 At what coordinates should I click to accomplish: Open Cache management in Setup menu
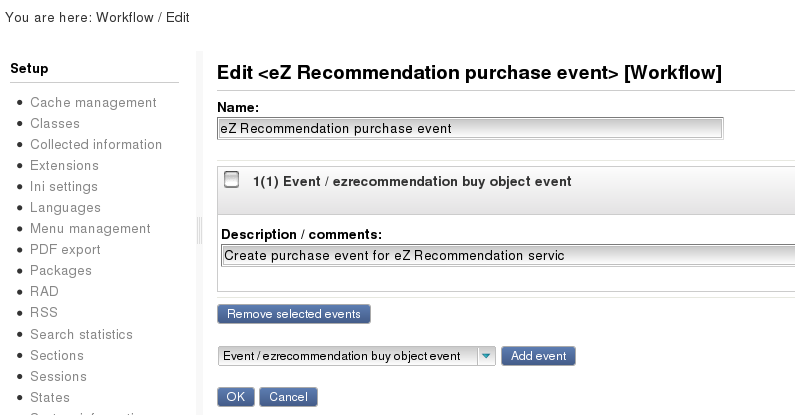pyautogui.click(x=93, y=102)
